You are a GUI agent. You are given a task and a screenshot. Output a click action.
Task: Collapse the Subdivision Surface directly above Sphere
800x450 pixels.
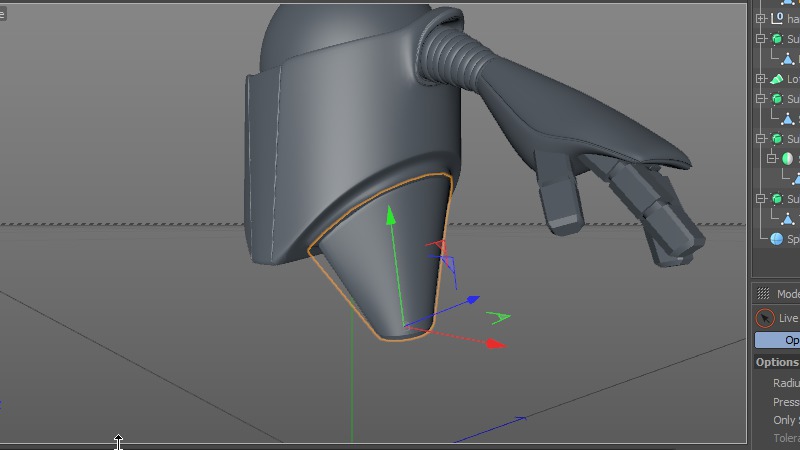point(761,199)
